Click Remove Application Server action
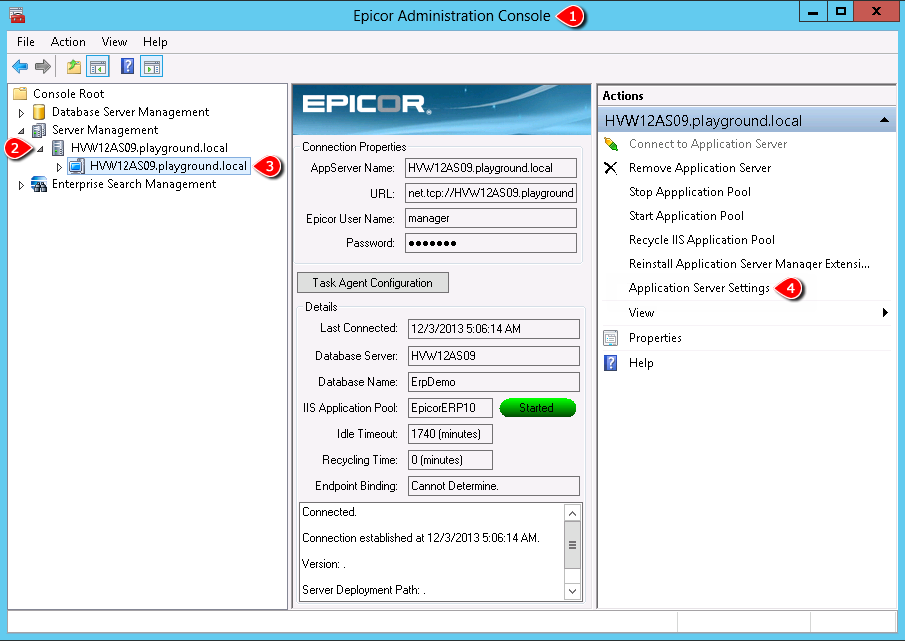905x641 pixels. point(700,168)
